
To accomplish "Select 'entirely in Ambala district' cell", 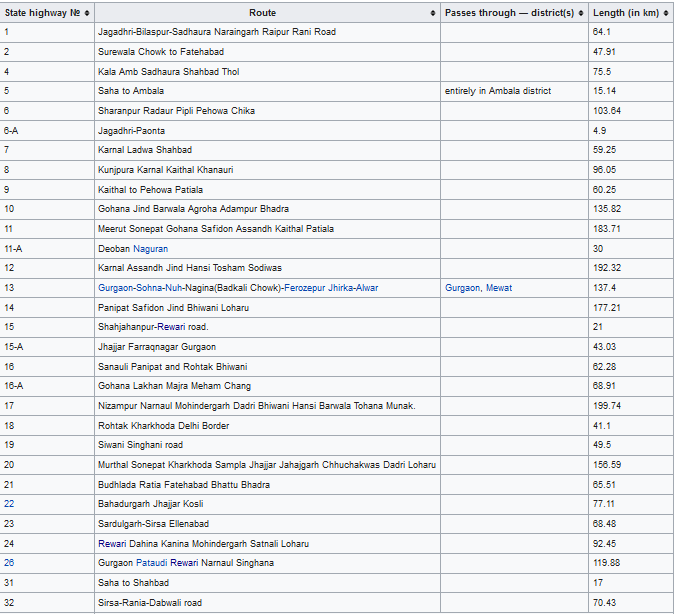I will click(498, 91).
